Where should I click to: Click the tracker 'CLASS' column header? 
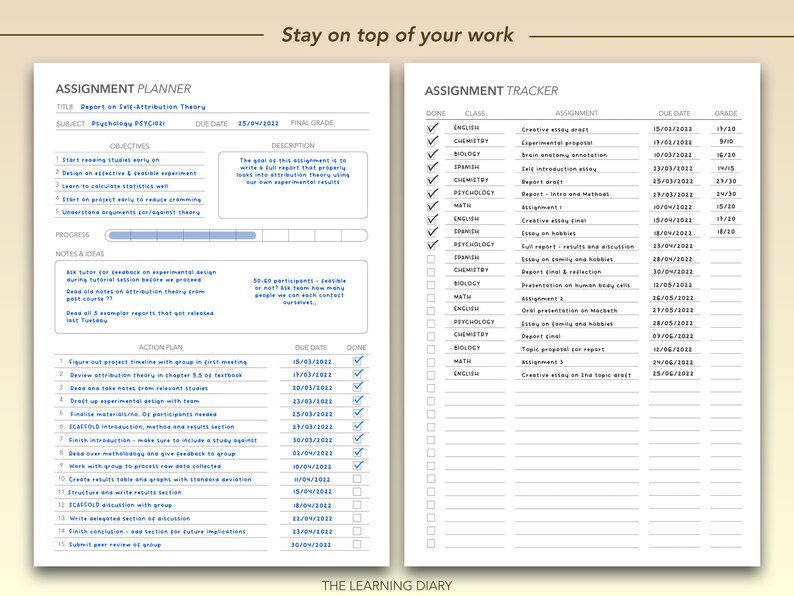click(474, 113)
